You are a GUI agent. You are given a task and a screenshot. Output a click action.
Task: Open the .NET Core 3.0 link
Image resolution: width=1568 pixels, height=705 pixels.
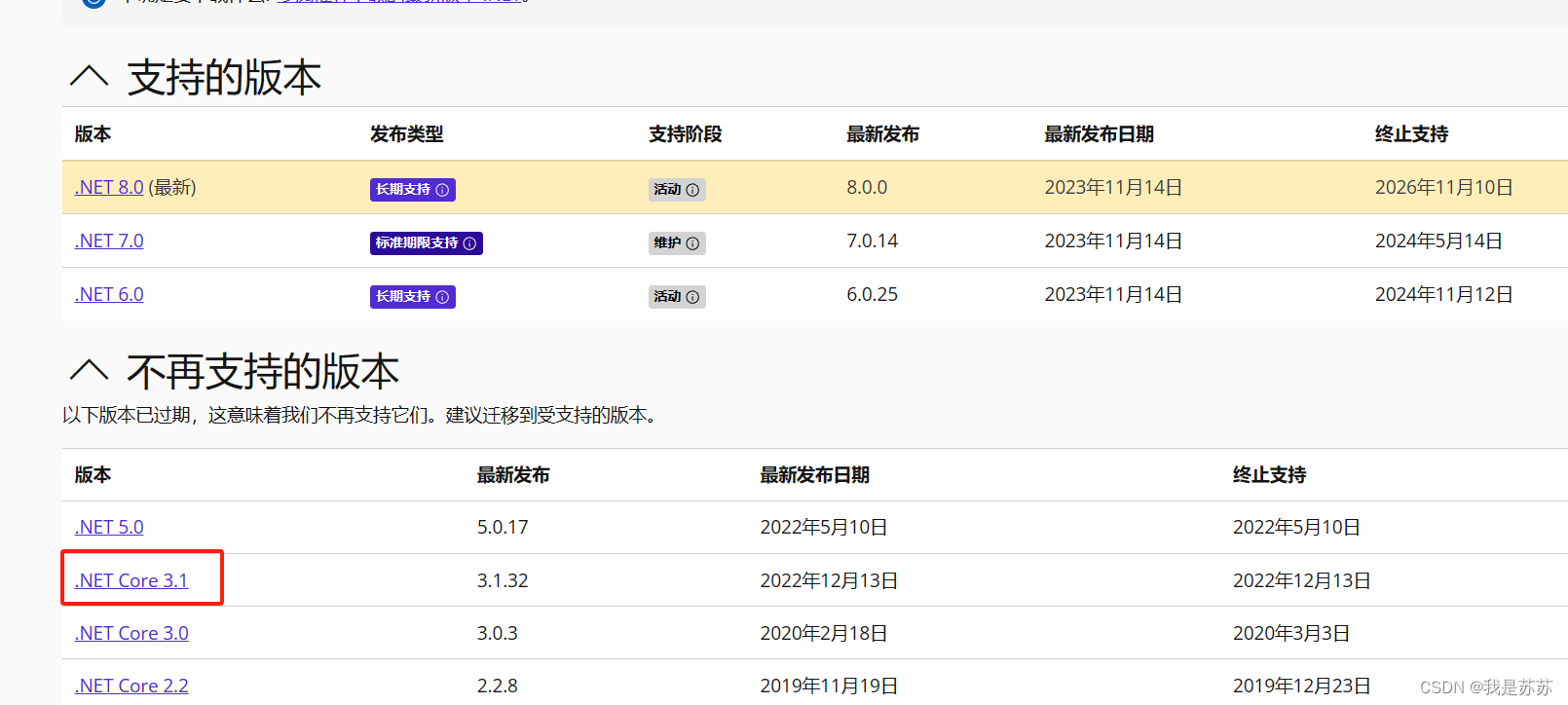[x=131, y=633]
